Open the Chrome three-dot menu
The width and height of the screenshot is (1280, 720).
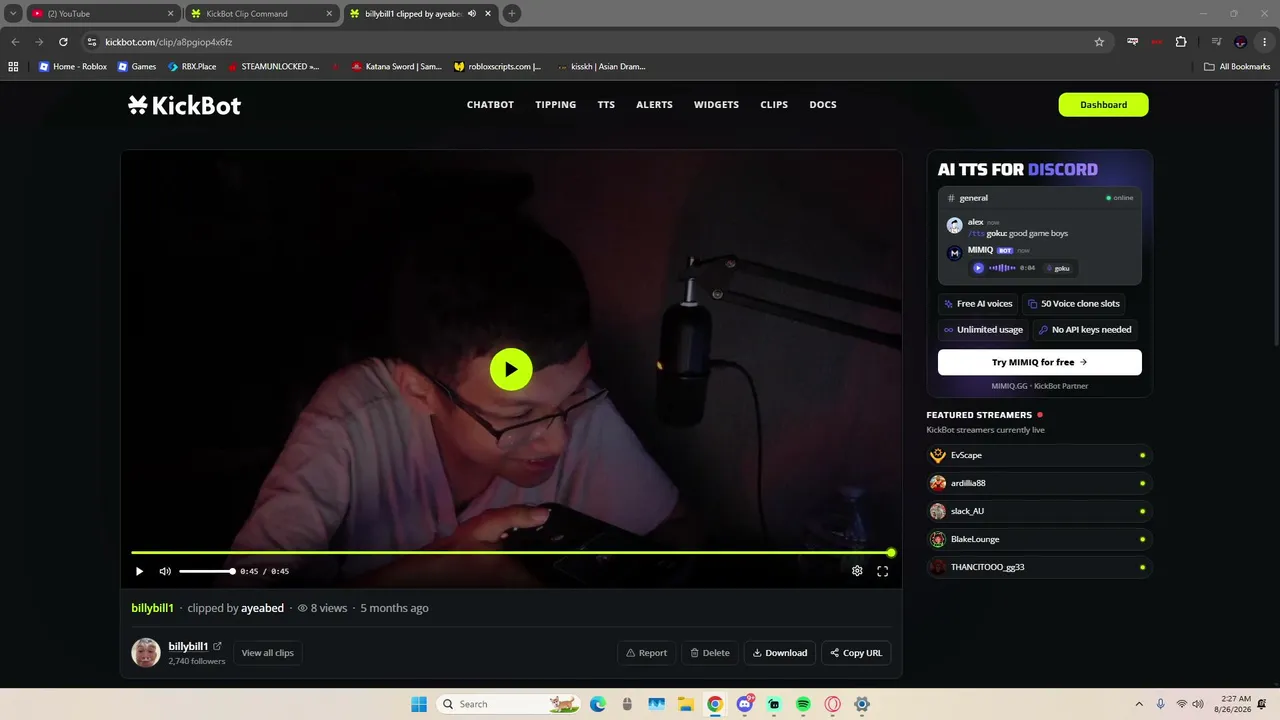click(x=1265, y=42)
